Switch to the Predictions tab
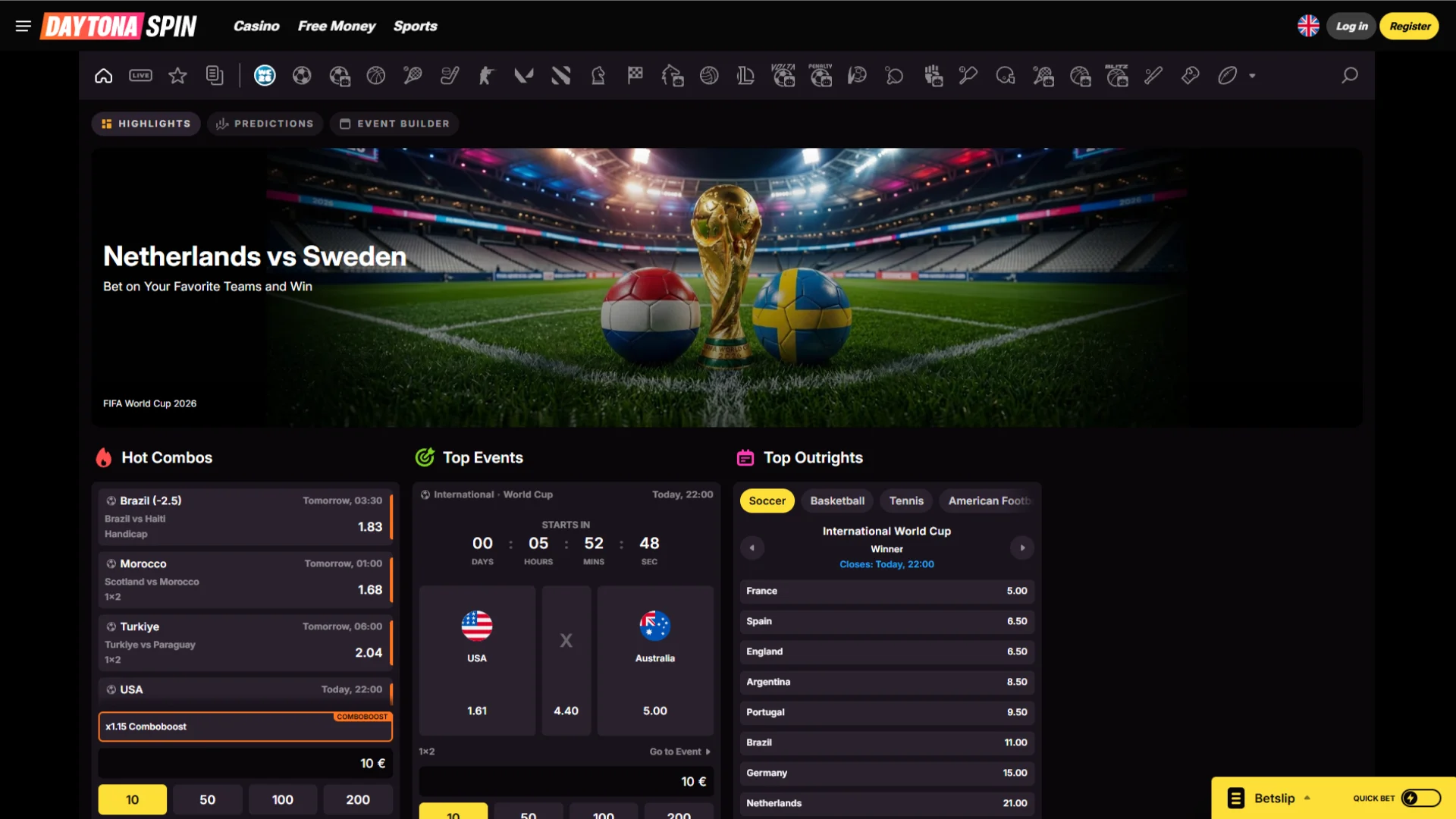 [x=265, y=124]
